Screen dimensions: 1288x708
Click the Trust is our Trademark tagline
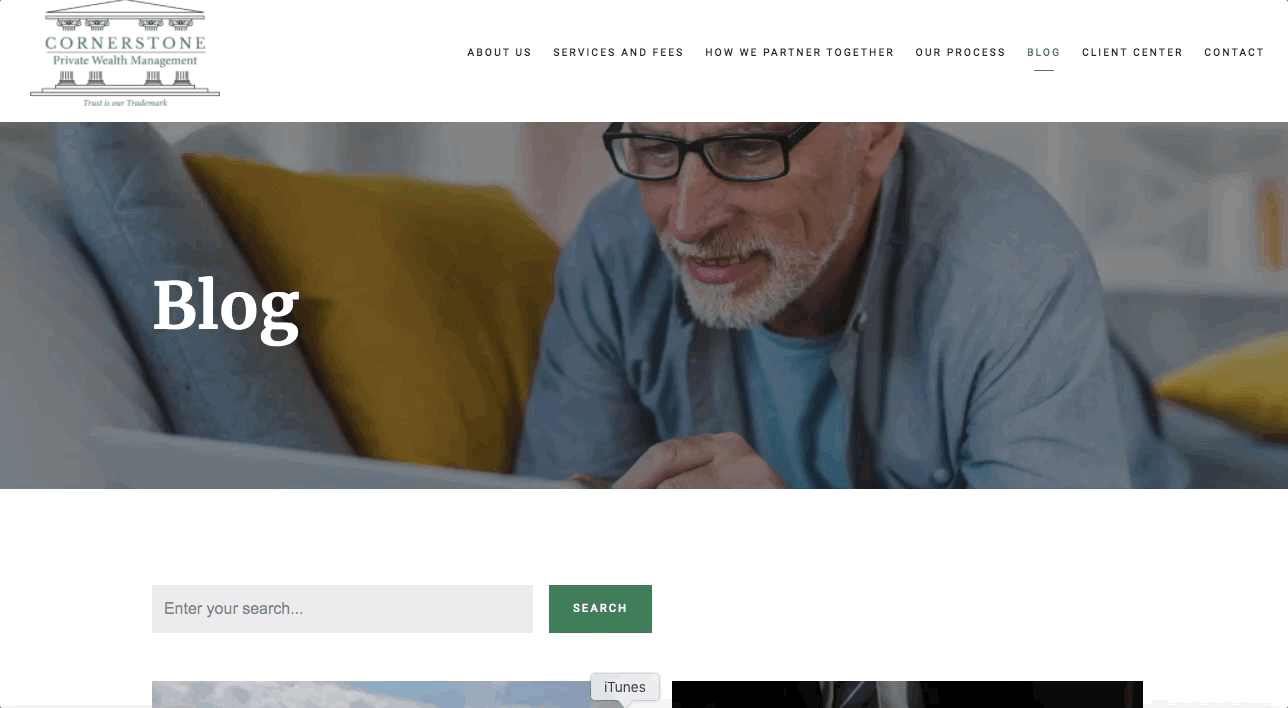pyautogui.click(x=125, y=103)
